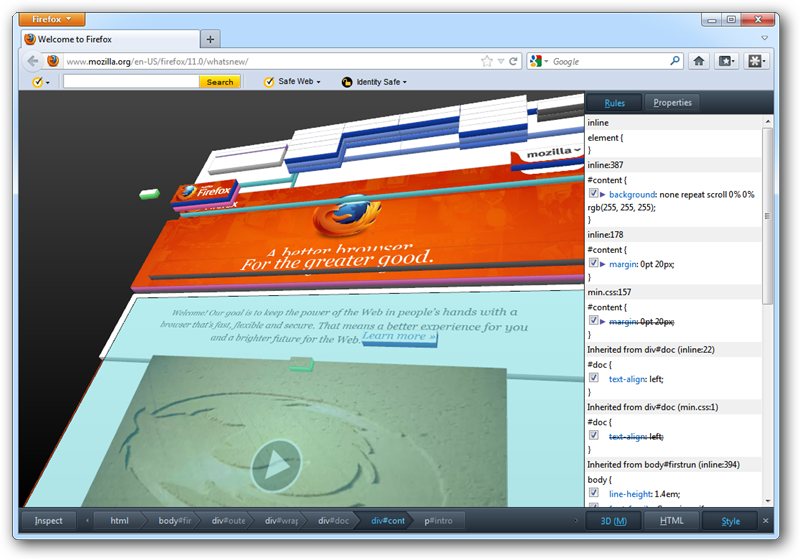
Task: Open the Google search engine selector
Action: click(539, 62)
